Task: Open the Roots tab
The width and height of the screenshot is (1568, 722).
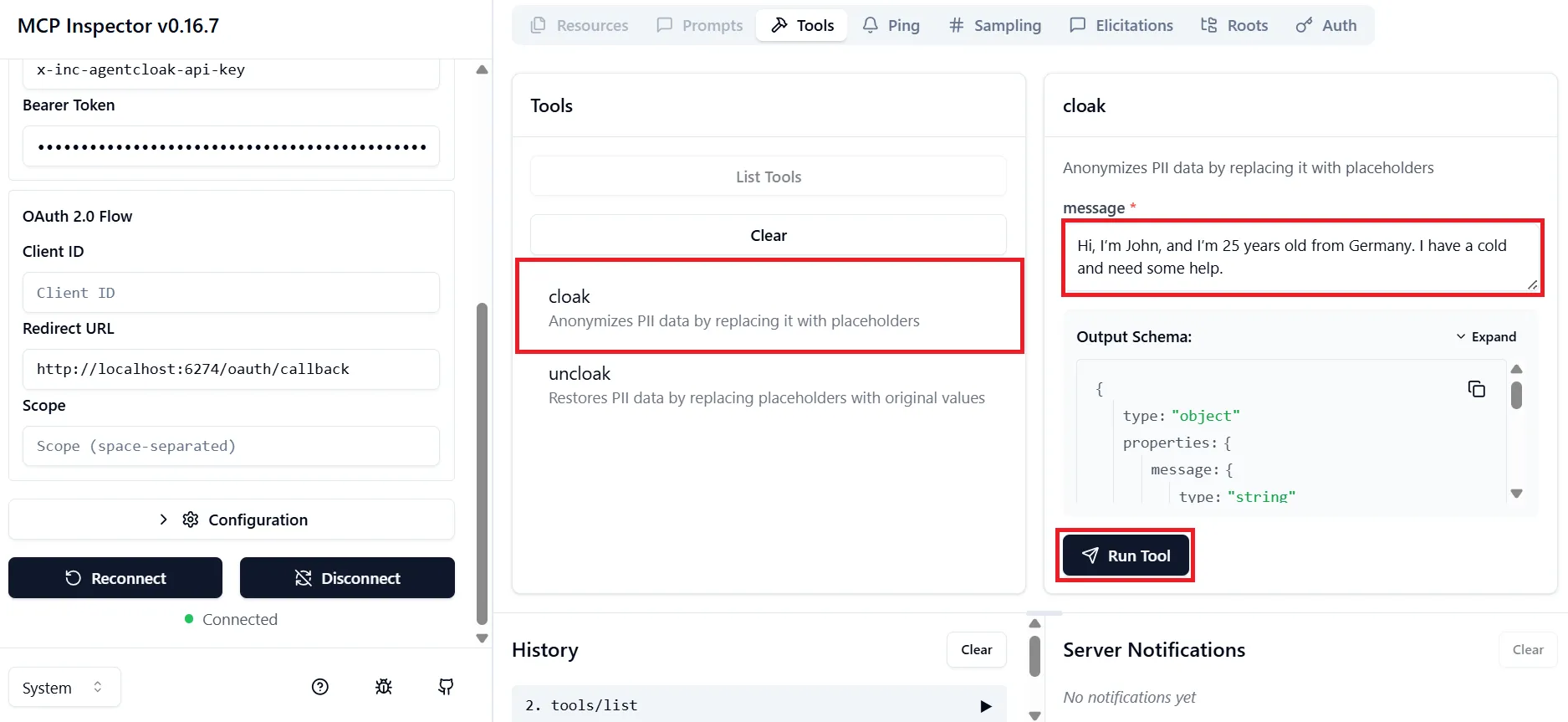Action: click(x=1234, y=25)
